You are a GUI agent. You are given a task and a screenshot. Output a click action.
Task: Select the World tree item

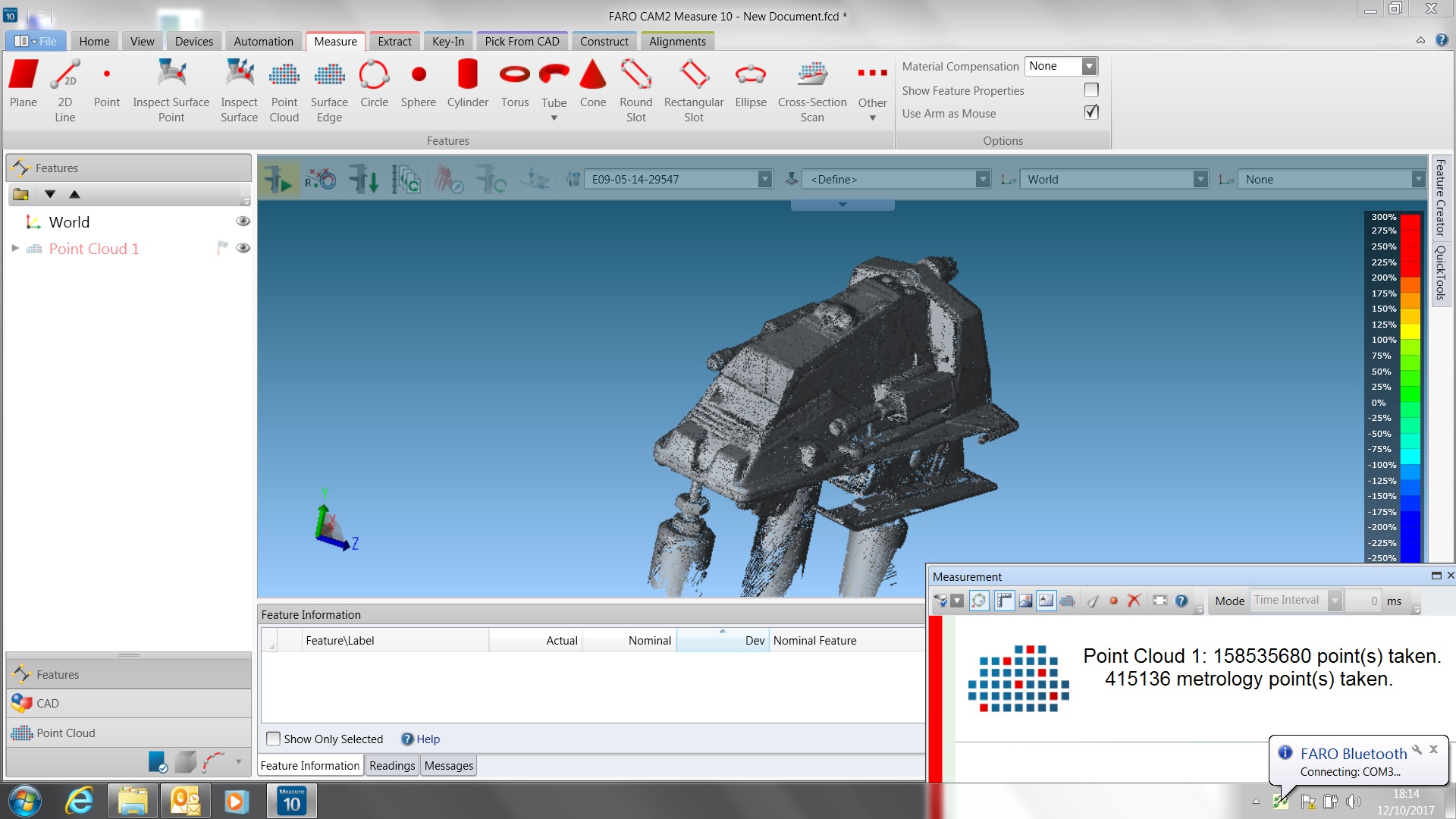(x=69, y=222)
